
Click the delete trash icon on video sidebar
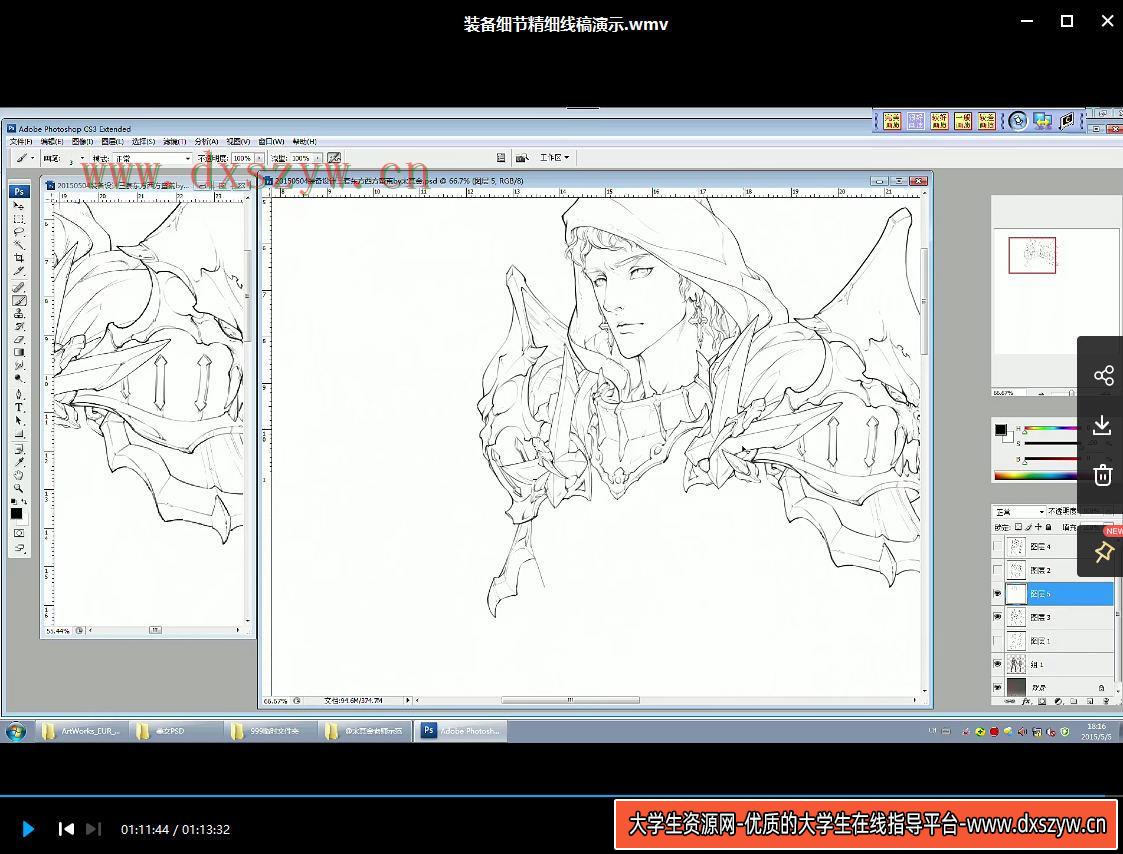click(x=1103, y=474)
